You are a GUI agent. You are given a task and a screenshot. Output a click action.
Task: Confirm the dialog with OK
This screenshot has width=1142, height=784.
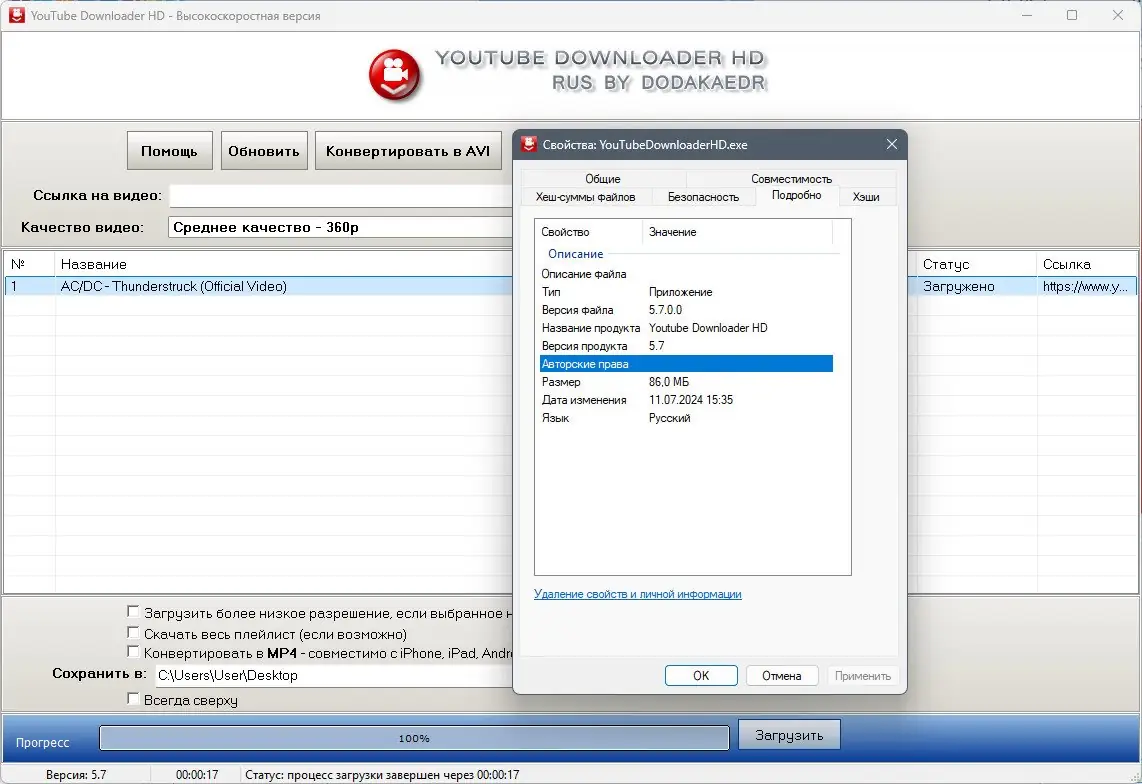701,675
